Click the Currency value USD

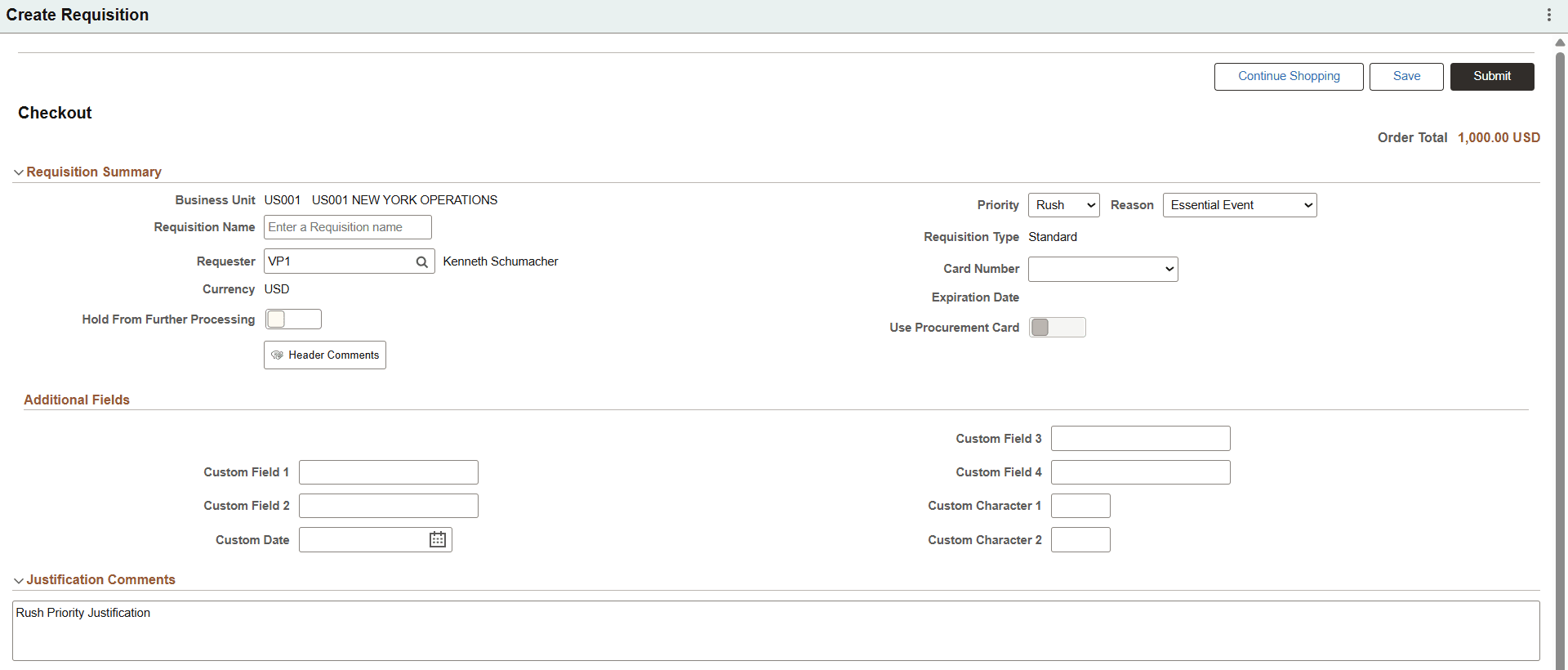[277, 289]
